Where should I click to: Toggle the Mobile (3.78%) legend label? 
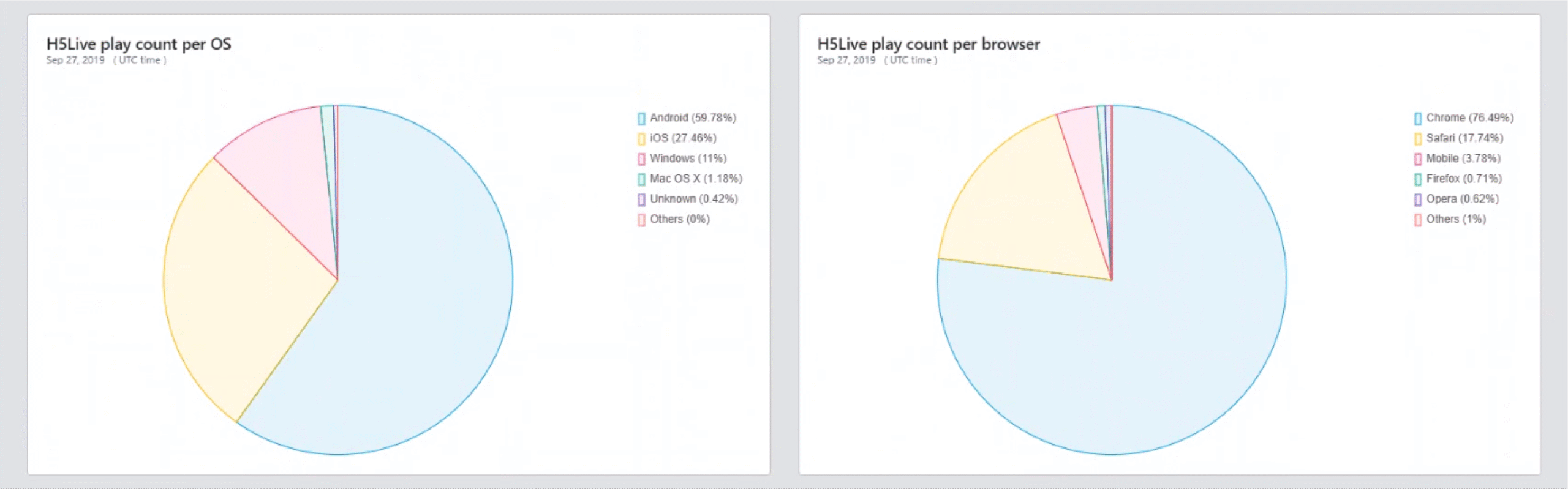click(x=1463, y=159)
